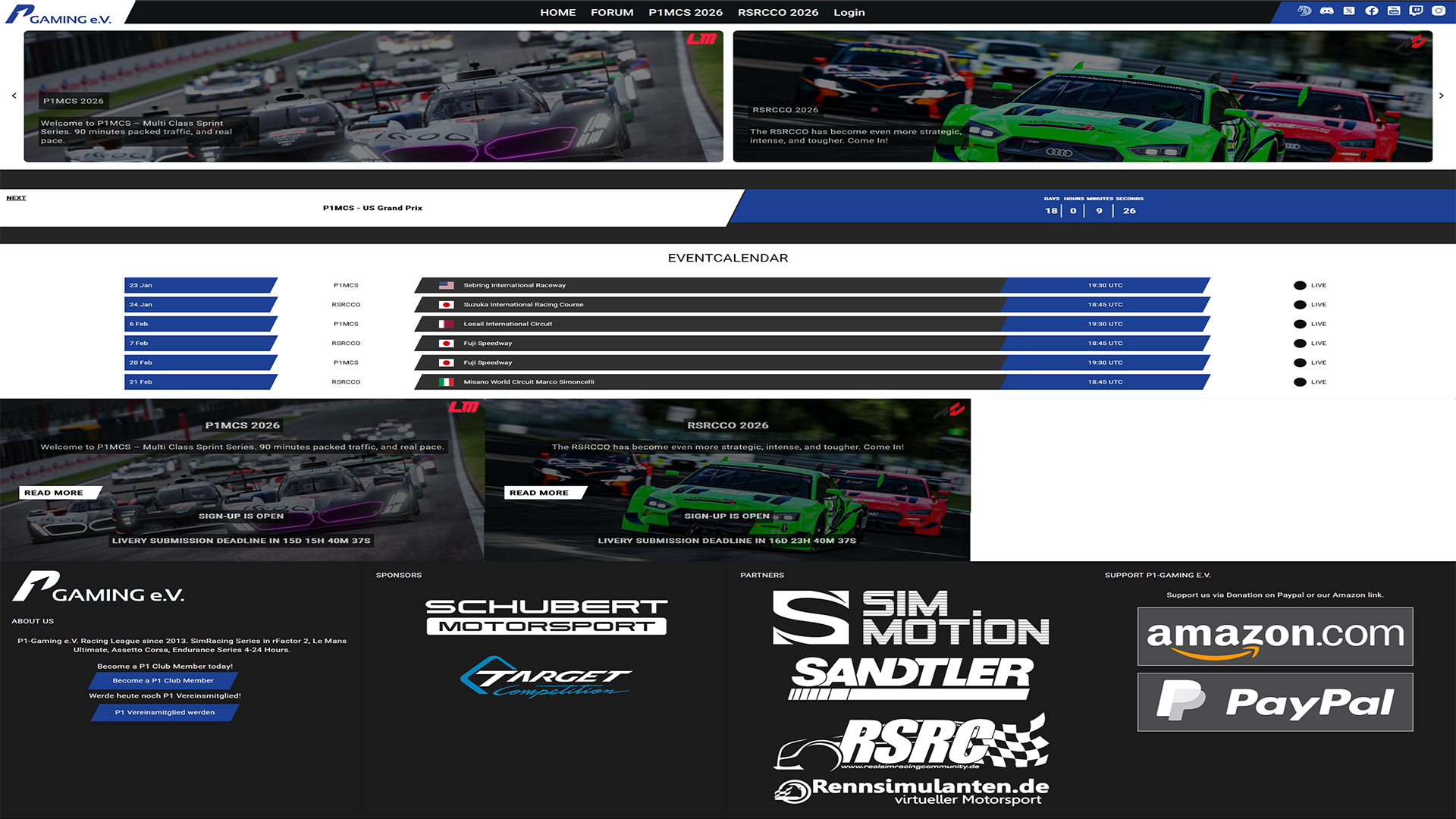Click the TeamSpeak icon in header
This screenshot has width=1456, height=819.
1304,11
